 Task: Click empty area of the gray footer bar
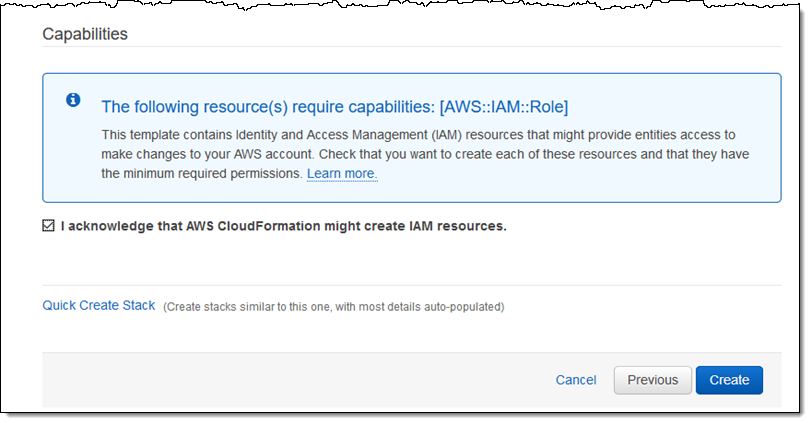click(300, 380)
